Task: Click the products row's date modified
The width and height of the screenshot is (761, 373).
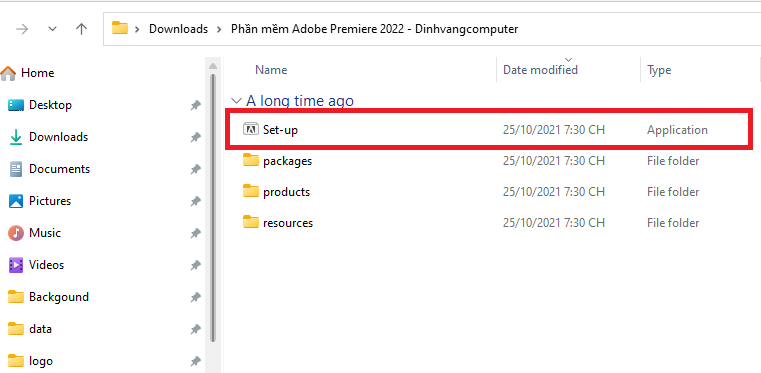Action: 554,192
